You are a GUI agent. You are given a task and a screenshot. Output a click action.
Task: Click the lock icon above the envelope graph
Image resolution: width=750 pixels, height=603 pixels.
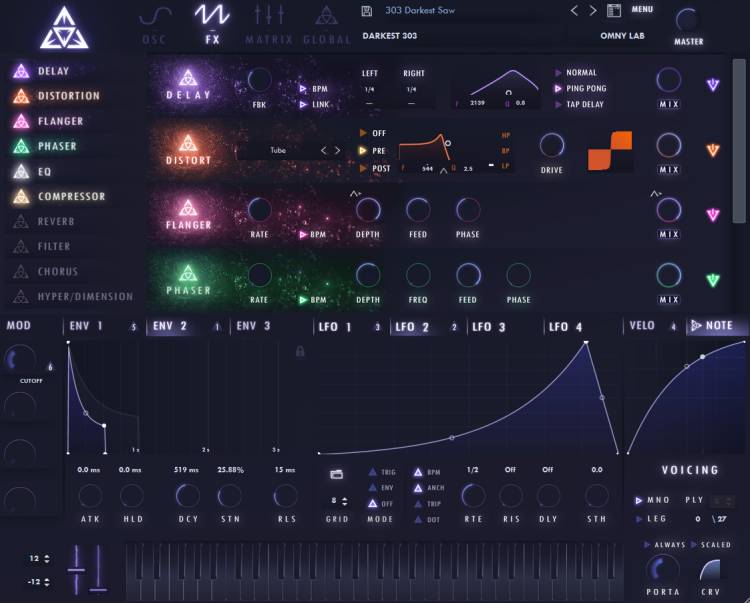pos(299,351)
